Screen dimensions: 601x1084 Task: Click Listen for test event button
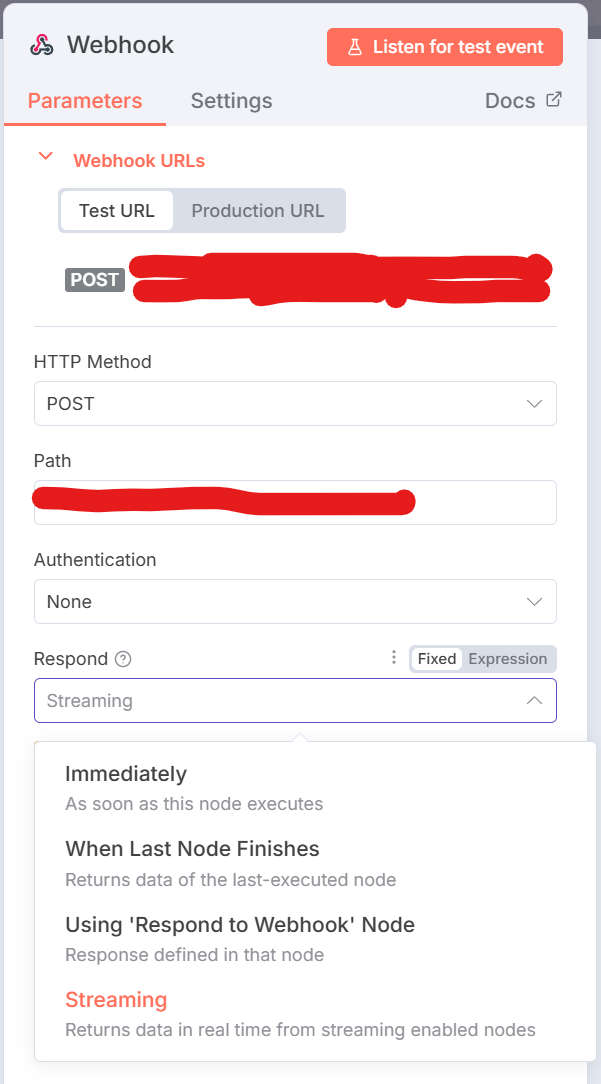pos(445,47)
